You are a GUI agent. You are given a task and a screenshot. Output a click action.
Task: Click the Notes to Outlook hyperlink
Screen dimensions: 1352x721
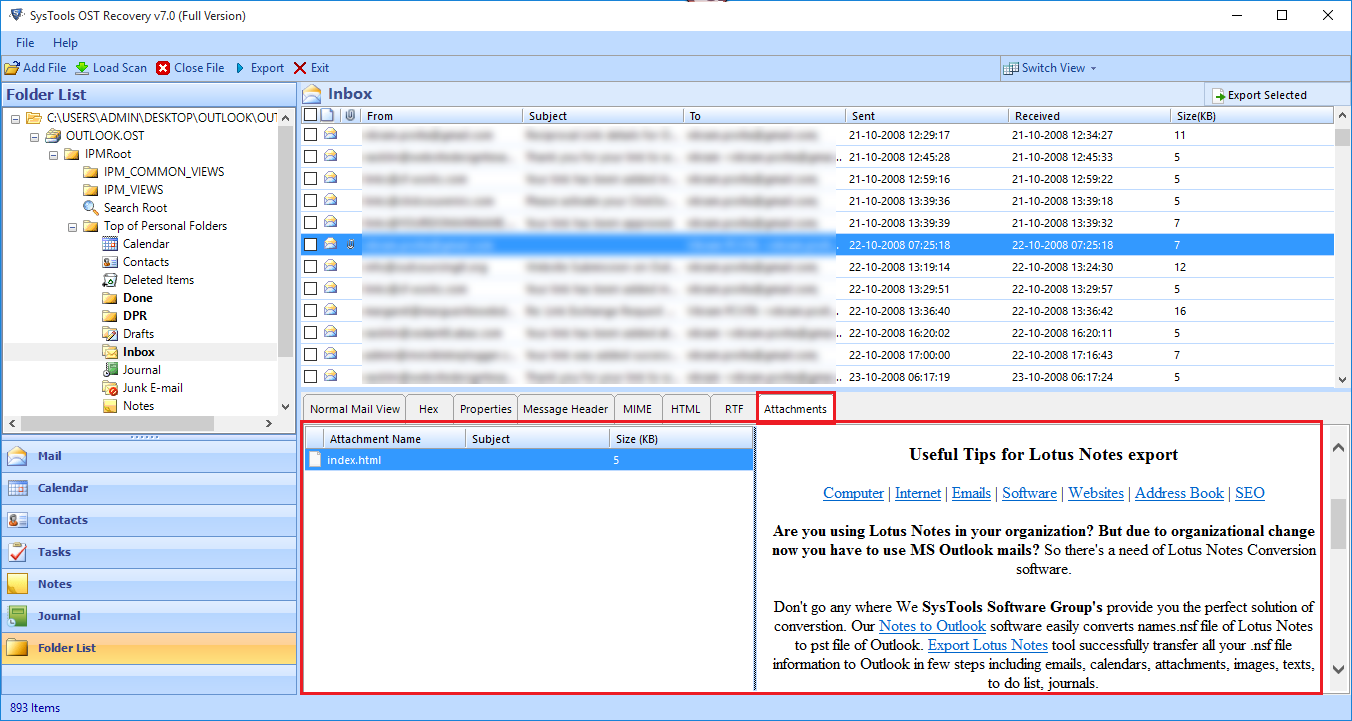pyautogui.click(x=932, y=626)
